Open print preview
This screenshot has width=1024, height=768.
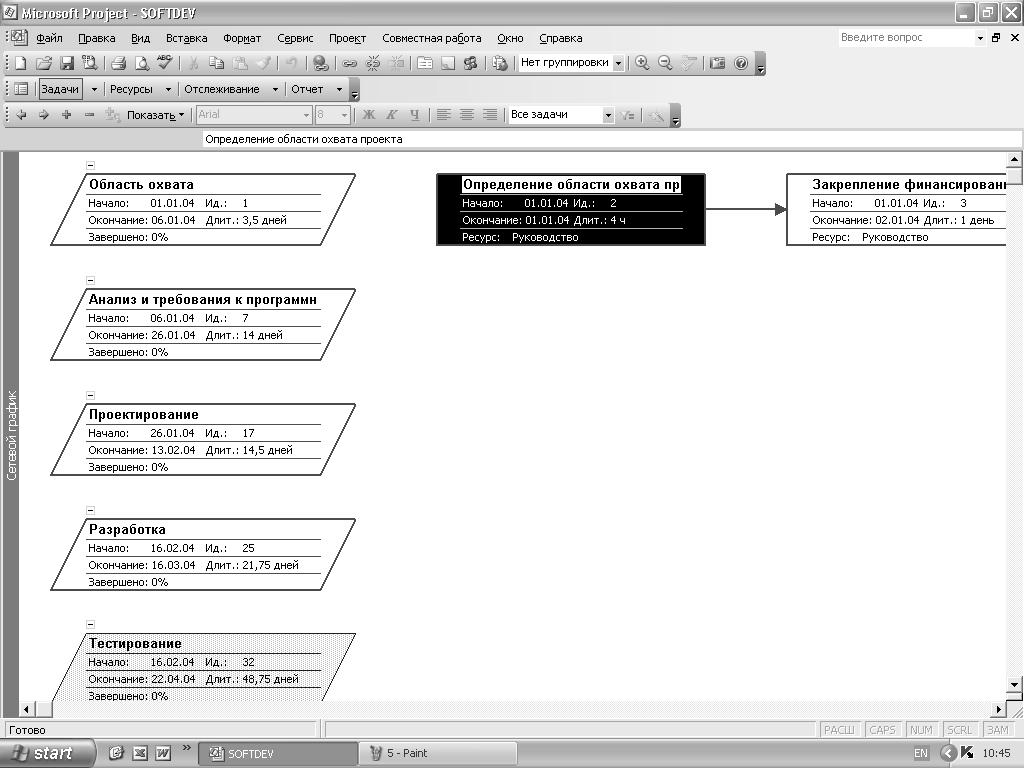coord(141,63)
